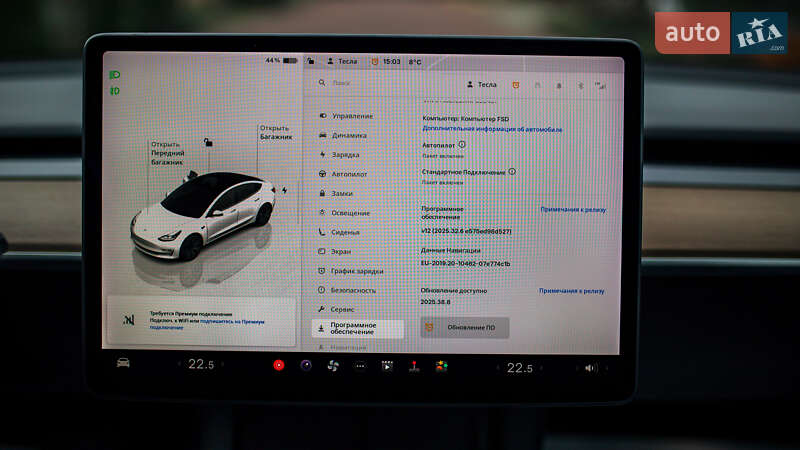Open the Динамика settings menu
The image size is (800, 450).
click(x=344, y=135)
